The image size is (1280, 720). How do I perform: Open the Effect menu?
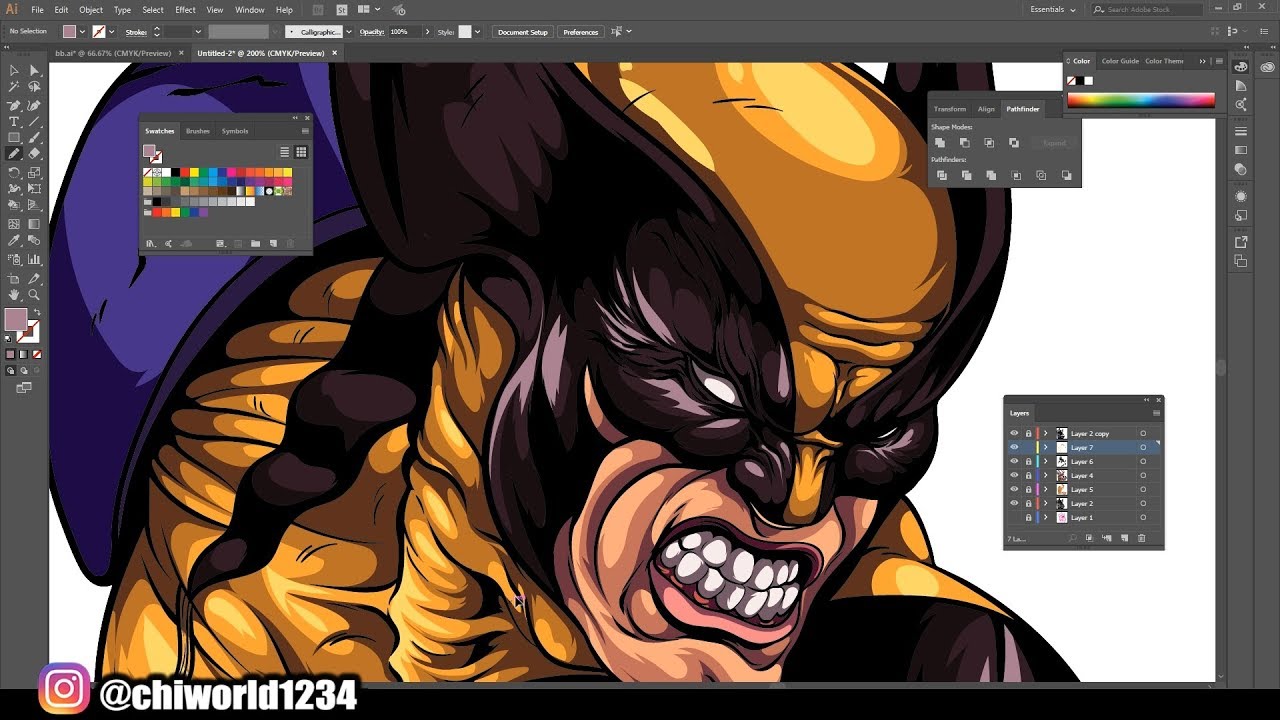click(x=185, y=9)
